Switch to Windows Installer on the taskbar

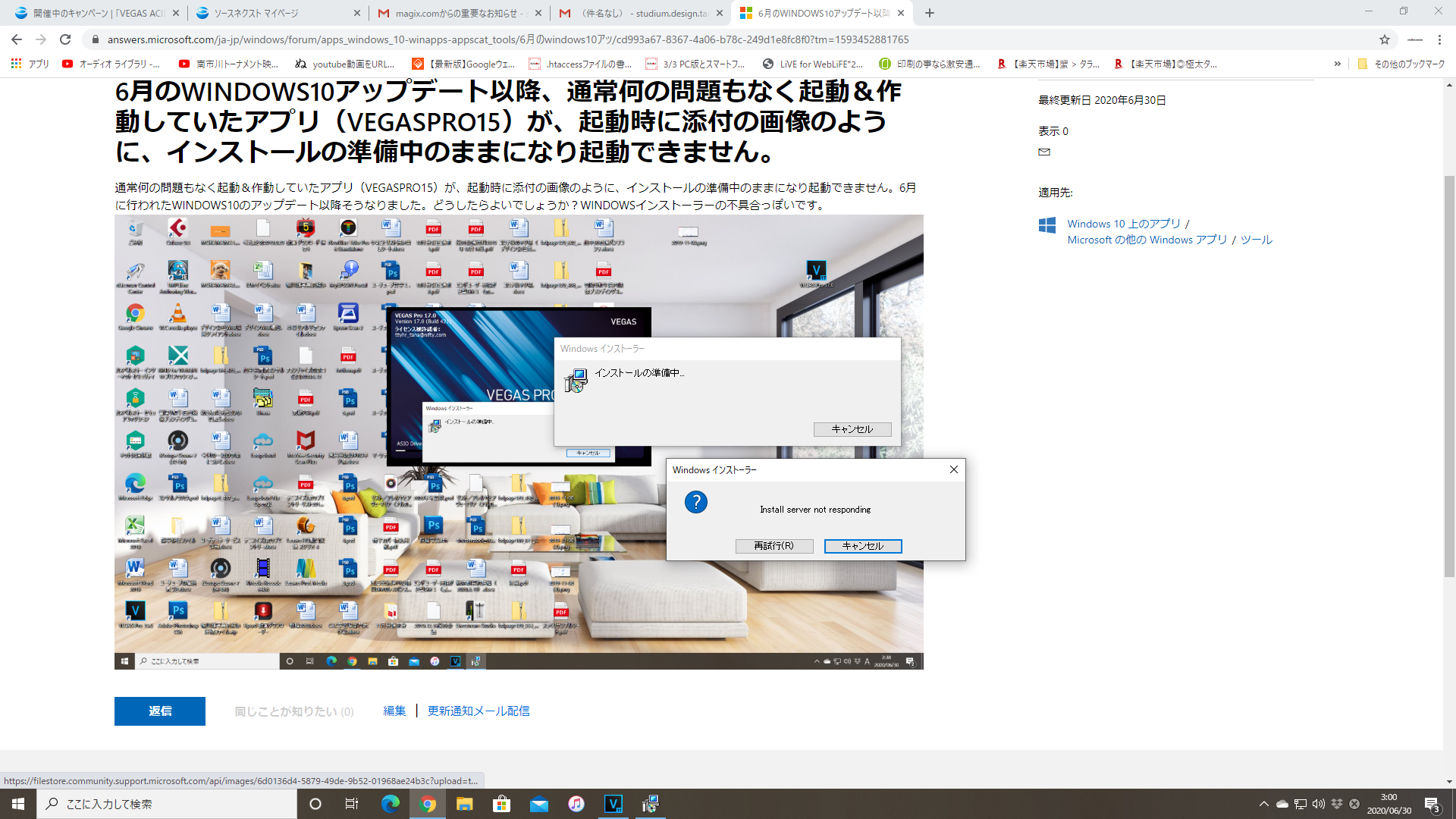tap(650, 804)
